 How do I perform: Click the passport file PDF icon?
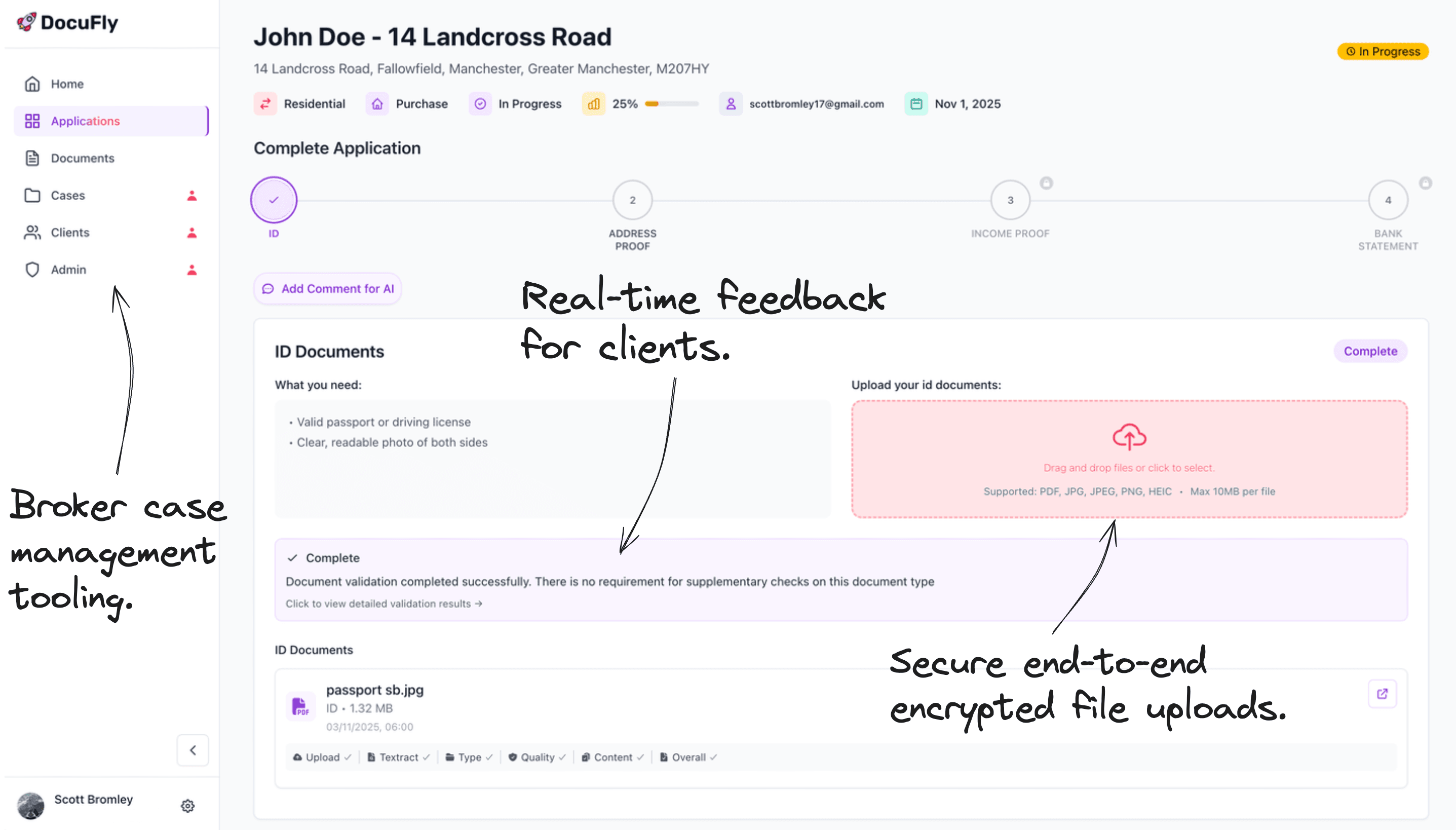300,707
